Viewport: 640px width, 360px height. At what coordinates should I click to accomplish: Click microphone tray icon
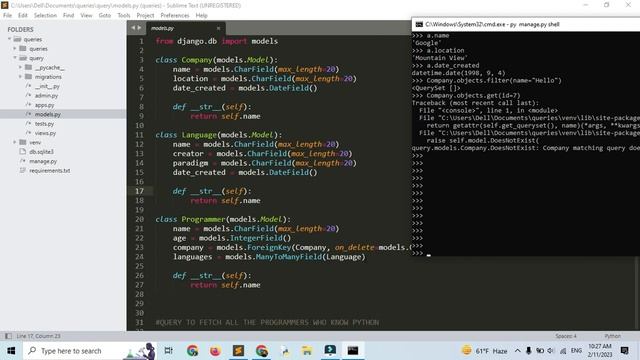529,351
